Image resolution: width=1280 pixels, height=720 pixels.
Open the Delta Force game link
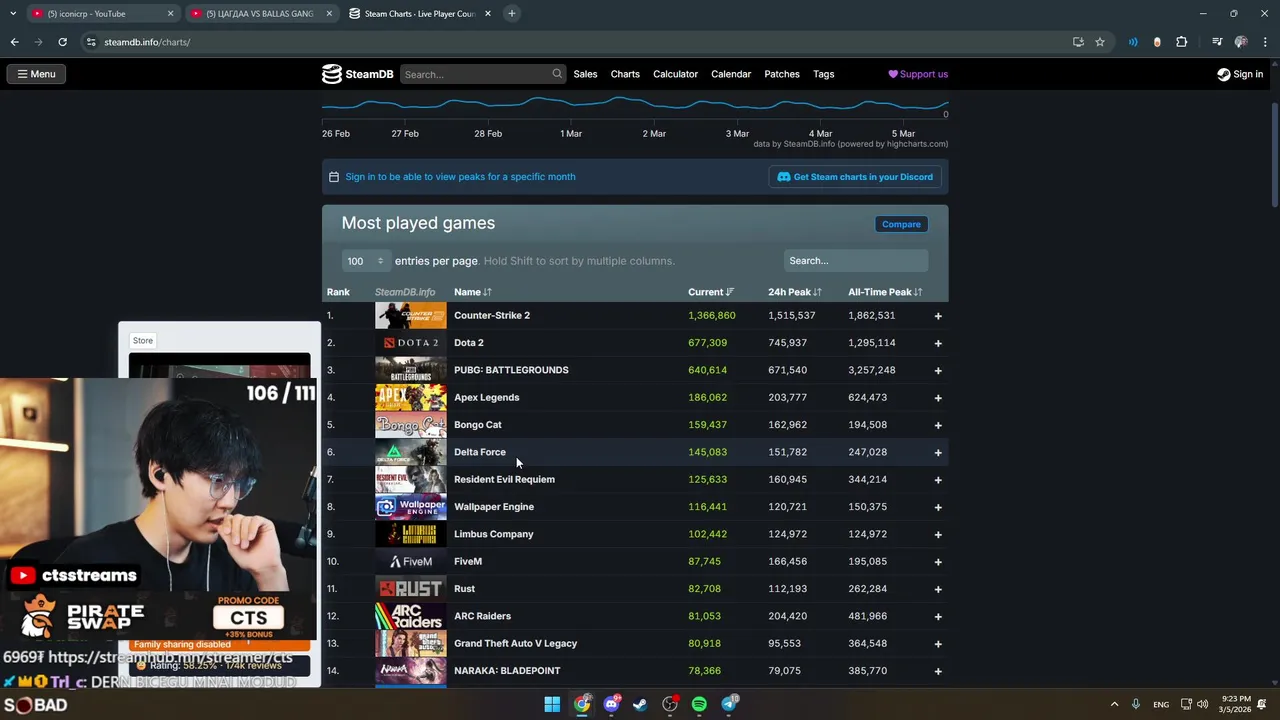point(480,452)
